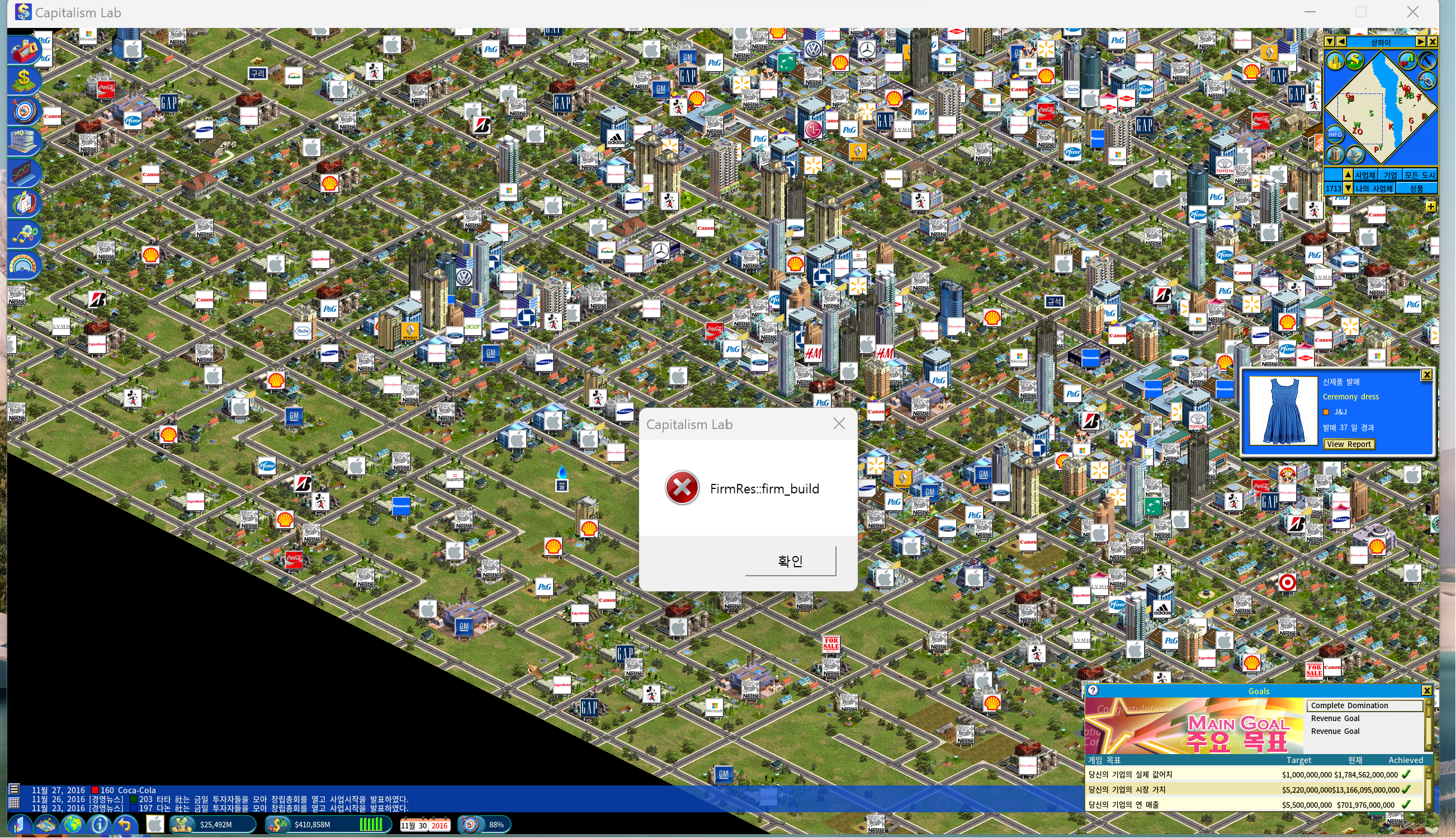
Task: Select the 나의 사업체 tab in minimap
Action: (x=1374, y=188)
